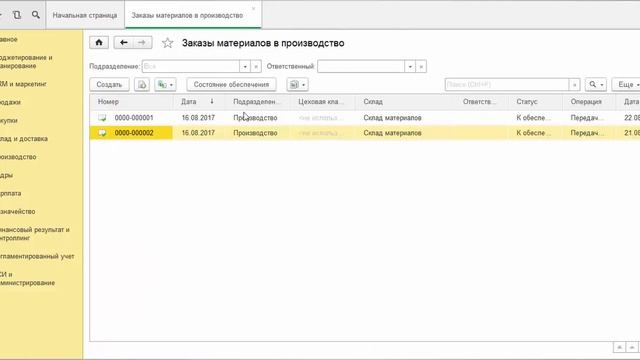
Task: Click Производство in row 0000-000002
Action: pos(255,133)
